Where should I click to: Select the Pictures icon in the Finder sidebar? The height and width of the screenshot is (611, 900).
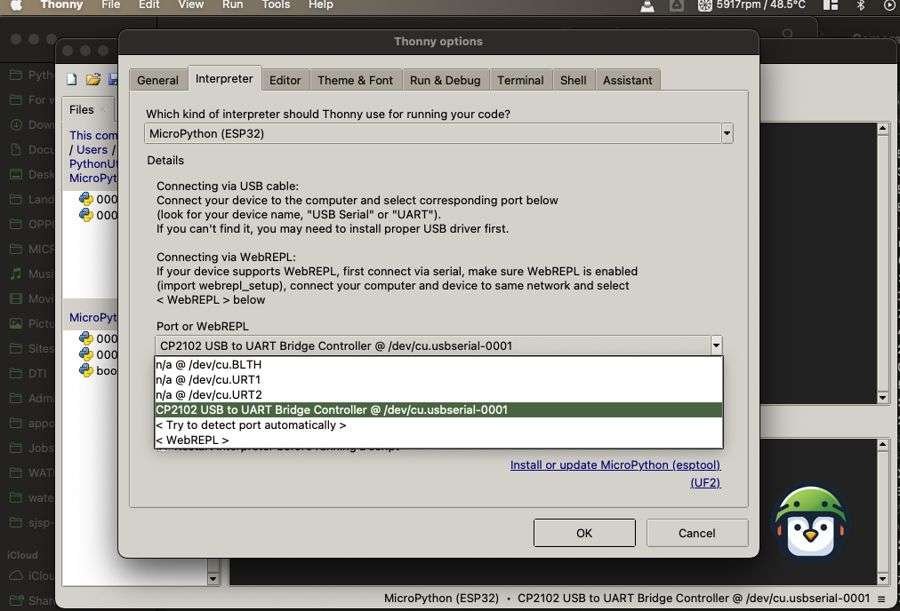pos(17,323)
